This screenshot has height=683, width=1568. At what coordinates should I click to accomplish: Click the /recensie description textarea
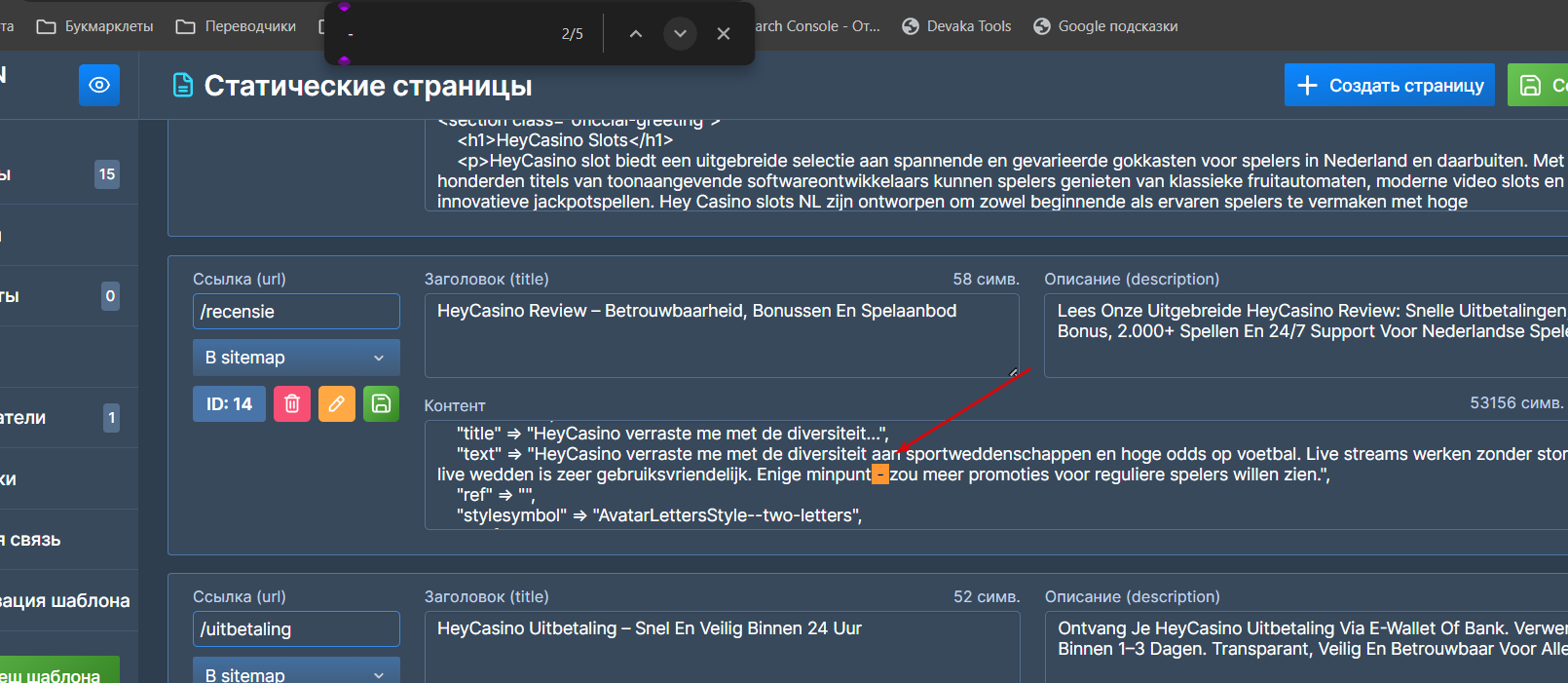[1306, 335]
